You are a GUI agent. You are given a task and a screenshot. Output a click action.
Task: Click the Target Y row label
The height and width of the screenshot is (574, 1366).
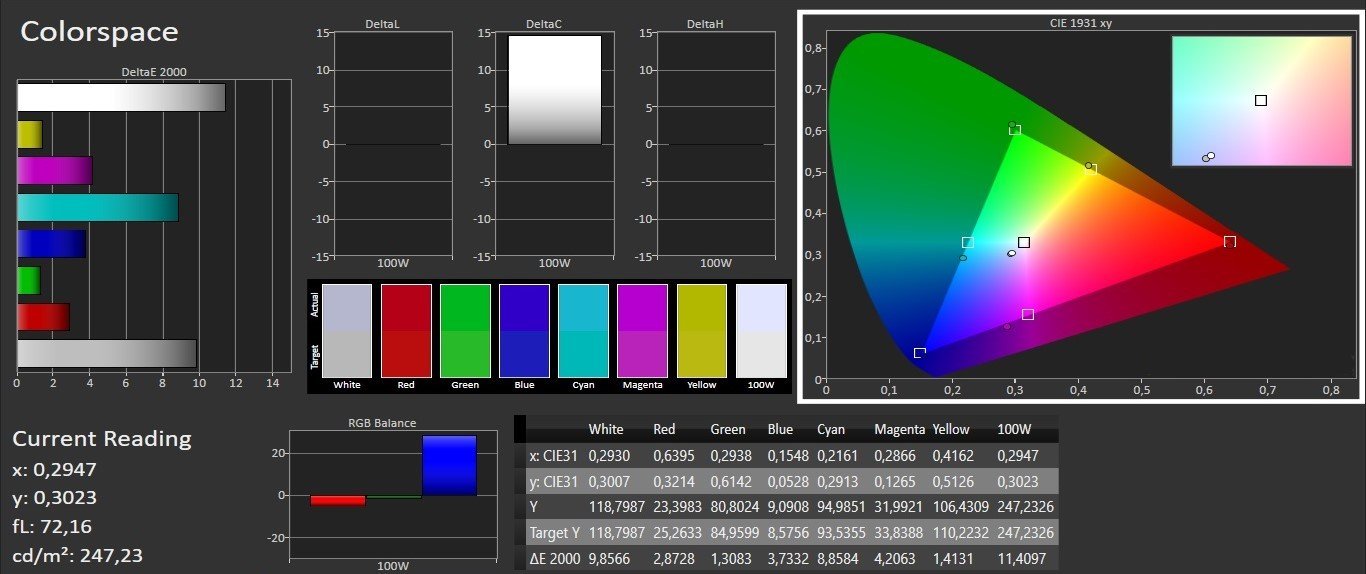pyautogui.click(x=556, y=531)
